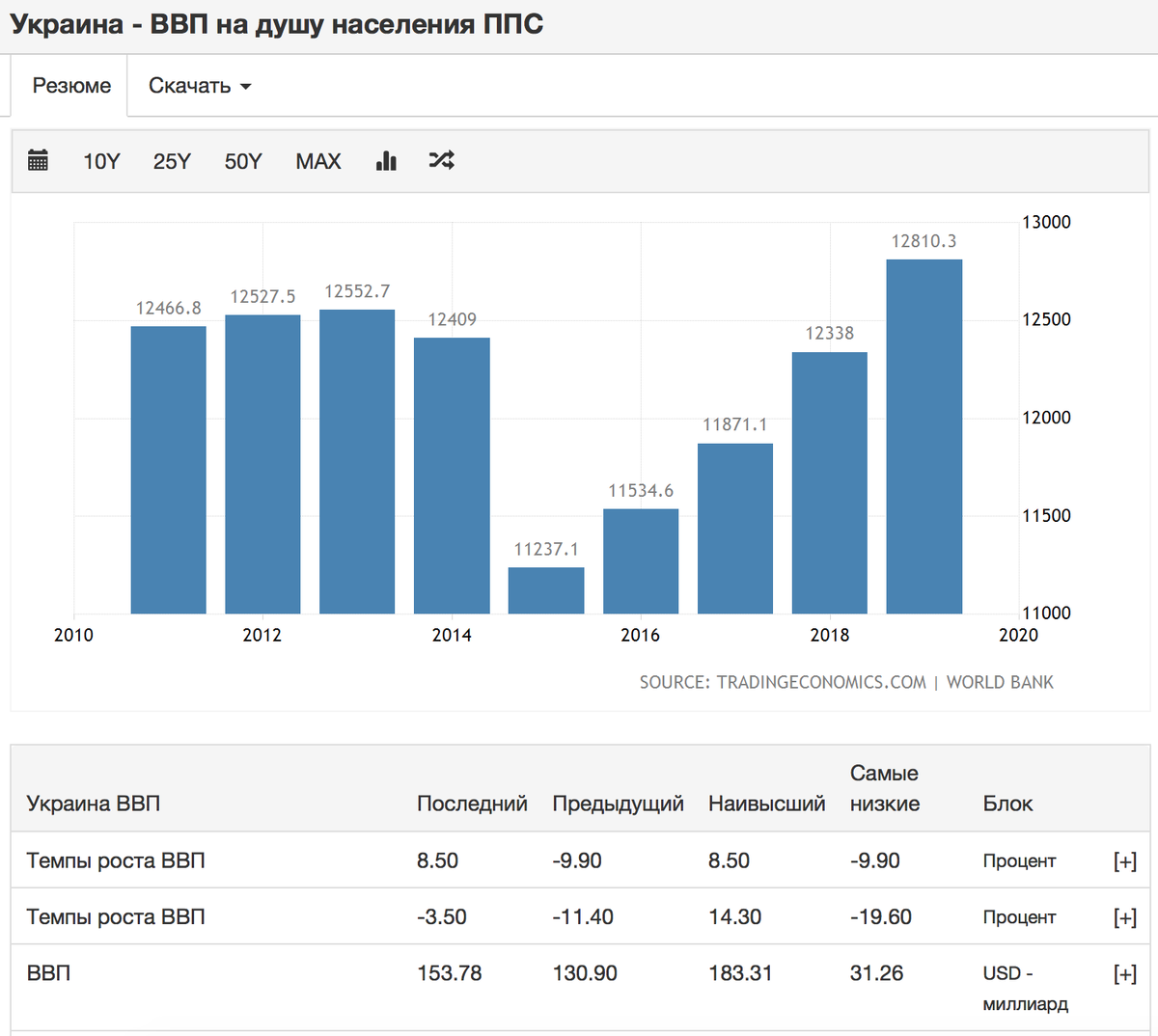Open the calendar date range picker
1158x1036 pixels.
[x=38, y=160]
